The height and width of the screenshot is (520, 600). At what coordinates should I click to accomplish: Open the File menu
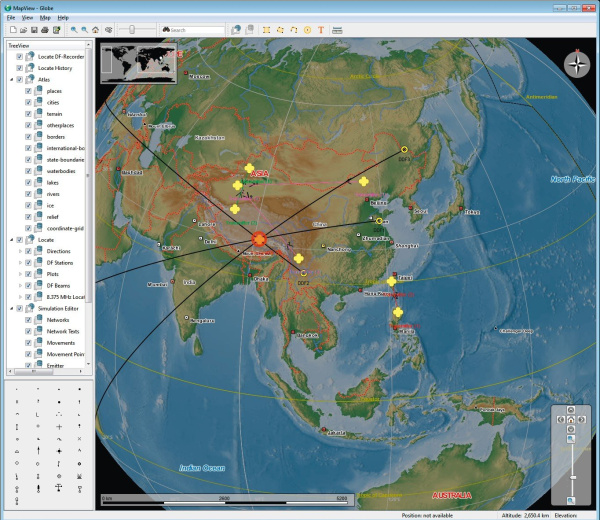point(11,18)
